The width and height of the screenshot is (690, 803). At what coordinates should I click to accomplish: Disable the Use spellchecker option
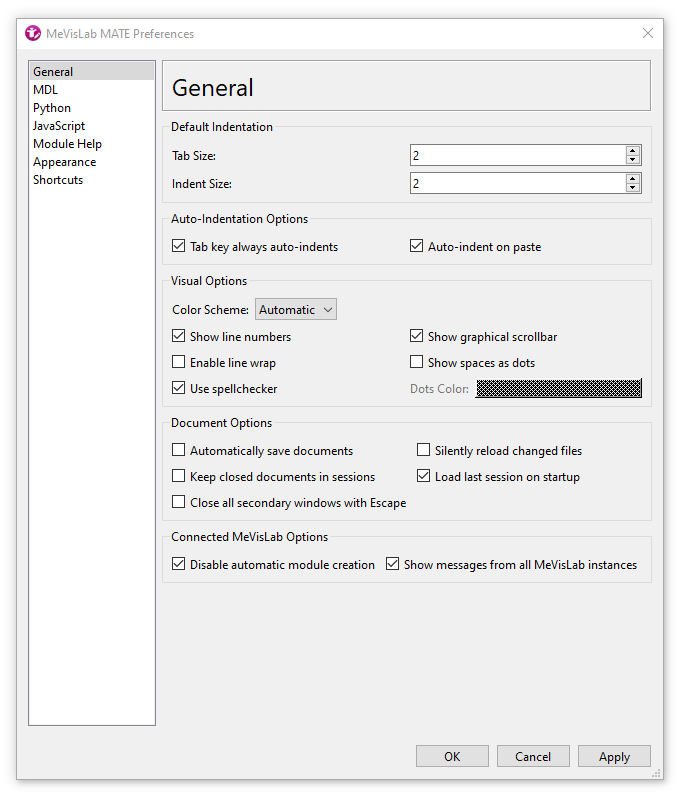[x=179, y=389]
